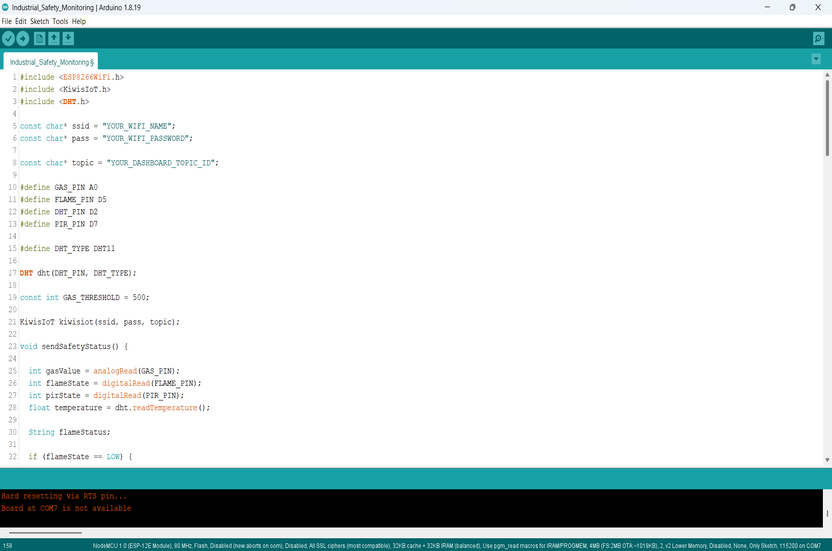The width and height of the screenshot is (832, 551).
Task: Click "digitalRead(PIR_PIN)" on line 27
Action: pos(137,395)
